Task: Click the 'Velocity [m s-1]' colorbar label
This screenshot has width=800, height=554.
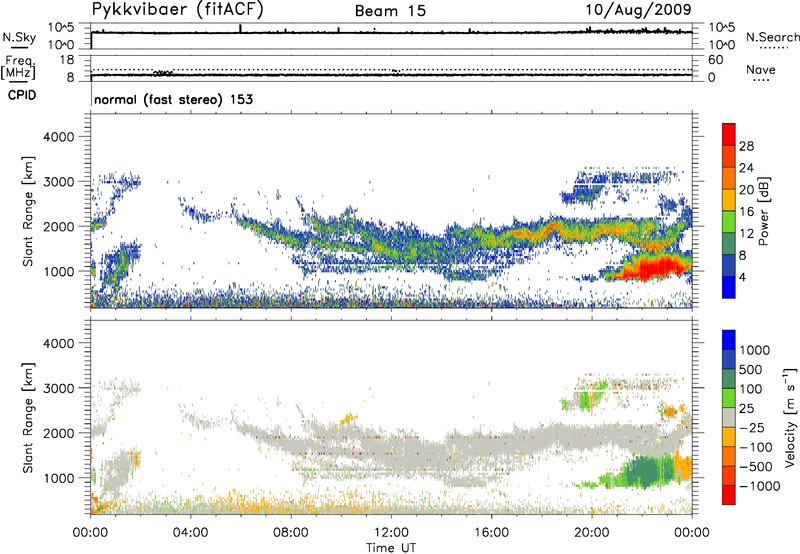Action: tap(790, 417)
